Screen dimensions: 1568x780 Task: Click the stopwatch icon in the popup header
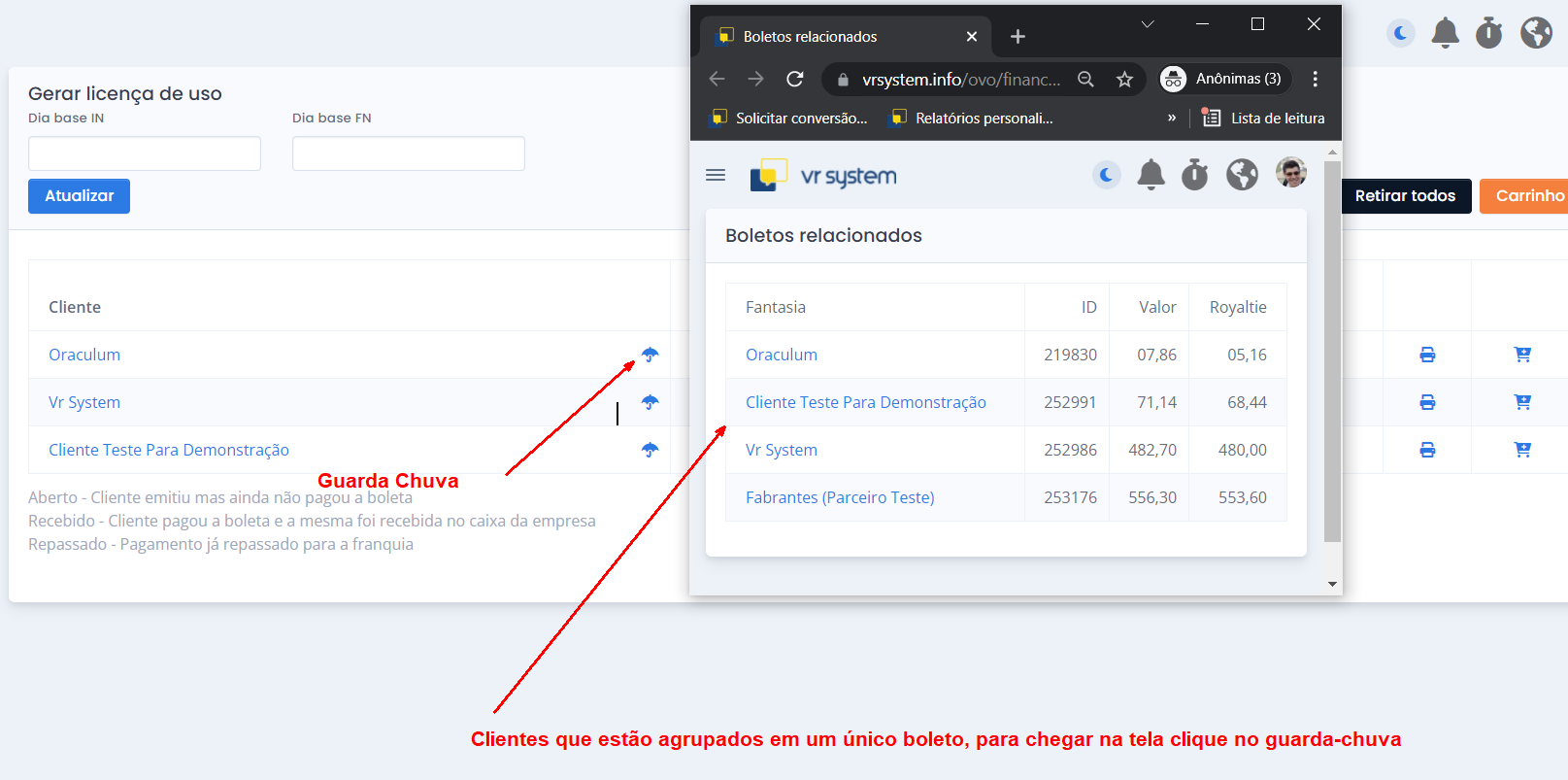pos(1195,175)
